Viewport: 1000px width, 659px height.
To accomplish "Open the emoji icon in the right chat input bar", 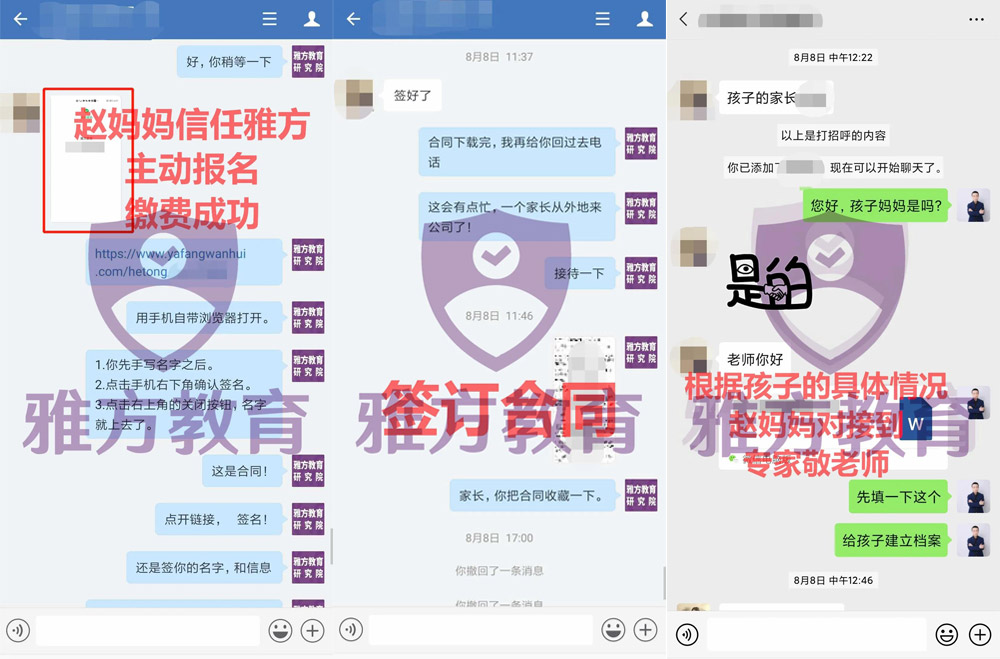I will [946, 634].
